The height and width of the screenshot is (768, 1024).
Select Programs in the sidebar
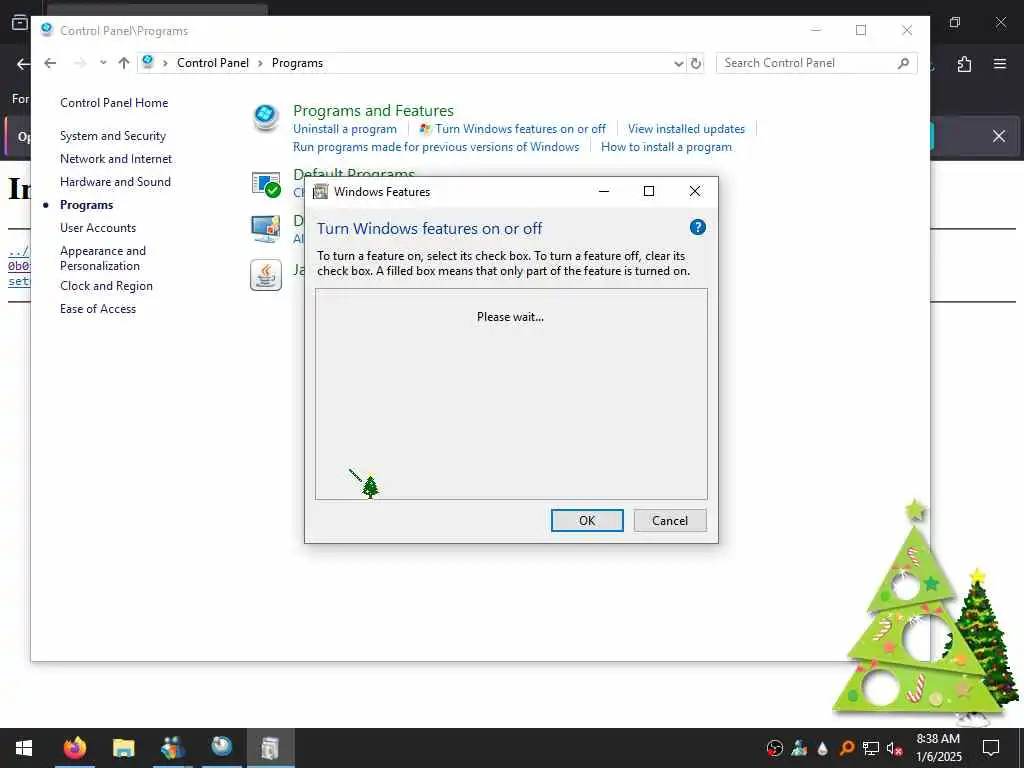point(86,205)
